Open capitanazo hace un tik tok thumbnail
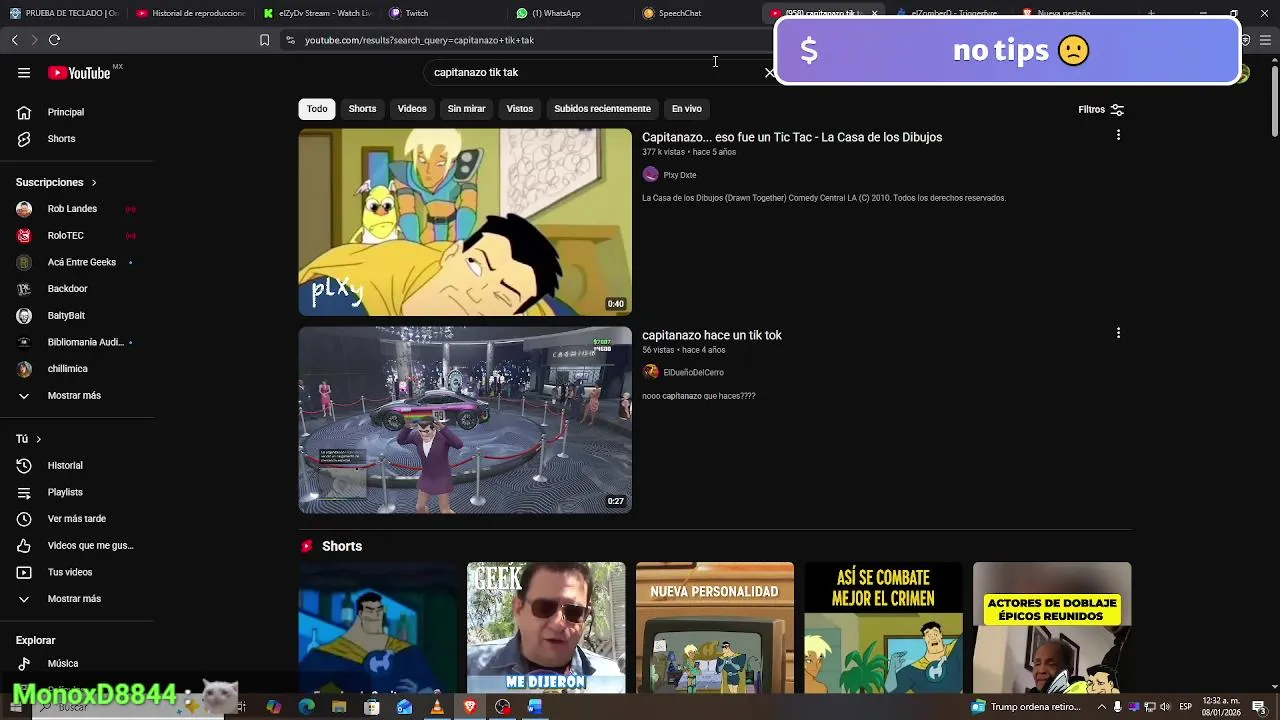This screenshot has width=1280, height=720. pos(465,420)
